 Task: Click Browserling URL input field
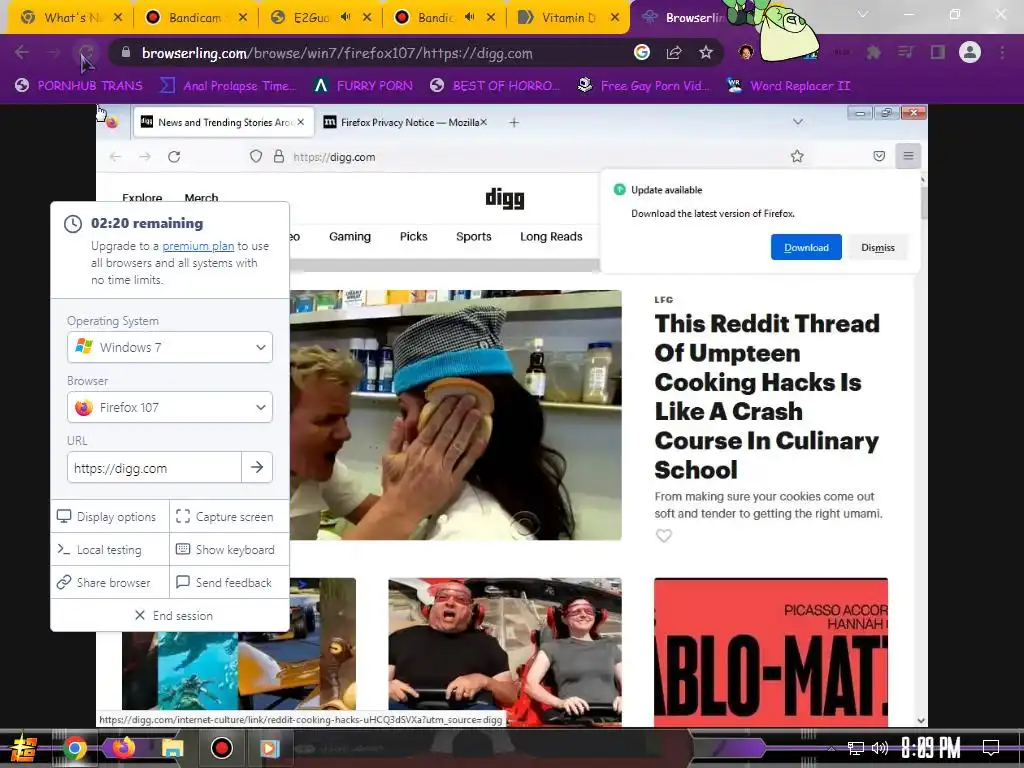(x=154, y=468)
